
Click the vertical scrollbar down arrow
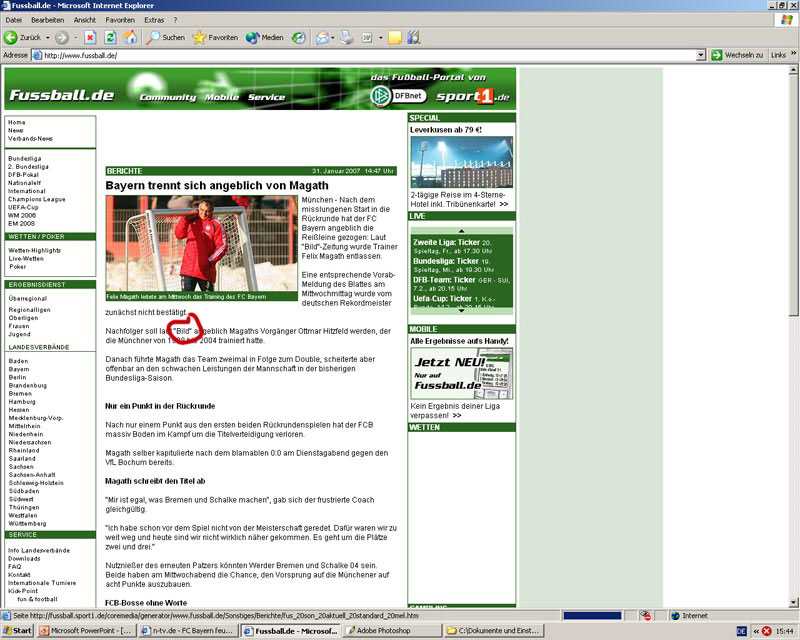click(793, 603)
